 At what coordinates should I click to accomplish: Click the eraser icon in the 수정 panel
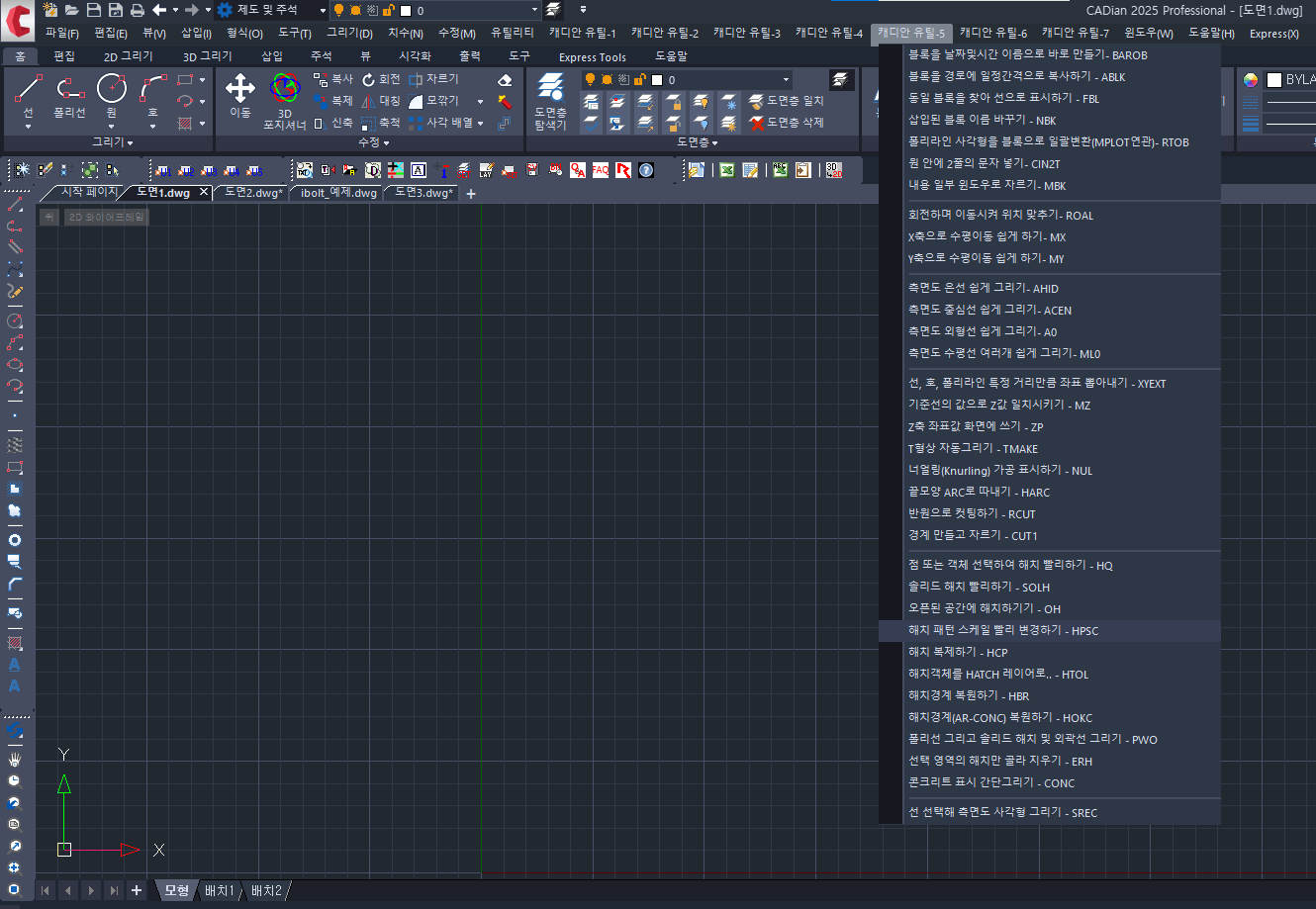[505, 80]
